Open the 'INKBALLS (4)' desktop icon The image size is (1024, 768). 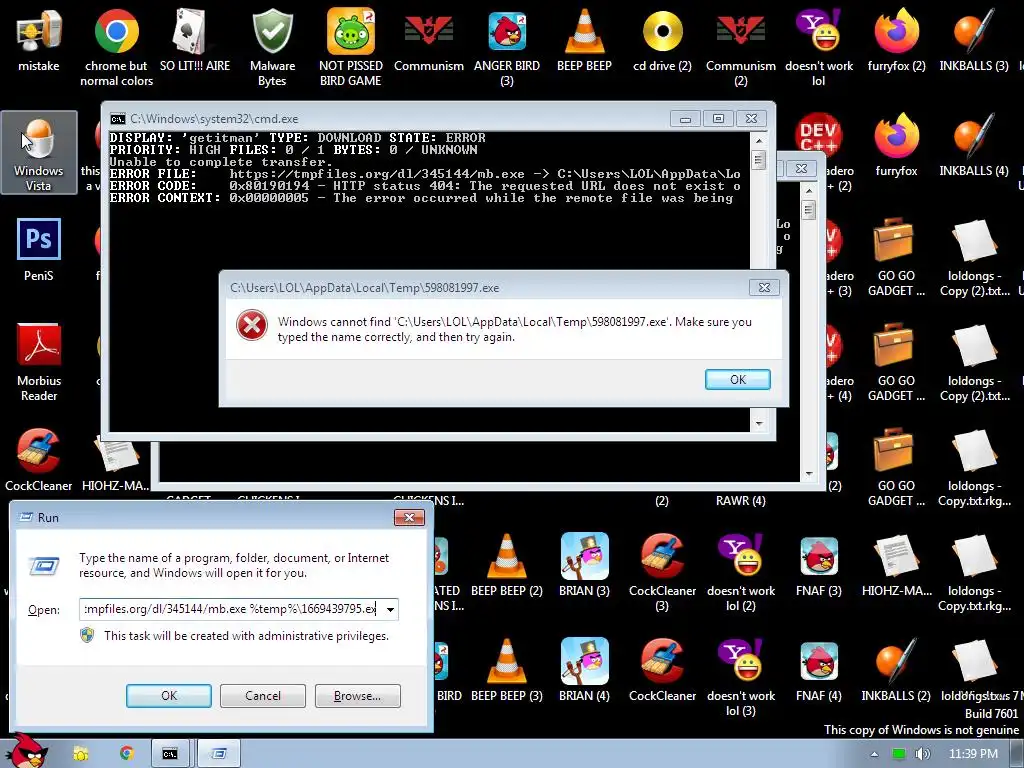click(x=974, y=145)
